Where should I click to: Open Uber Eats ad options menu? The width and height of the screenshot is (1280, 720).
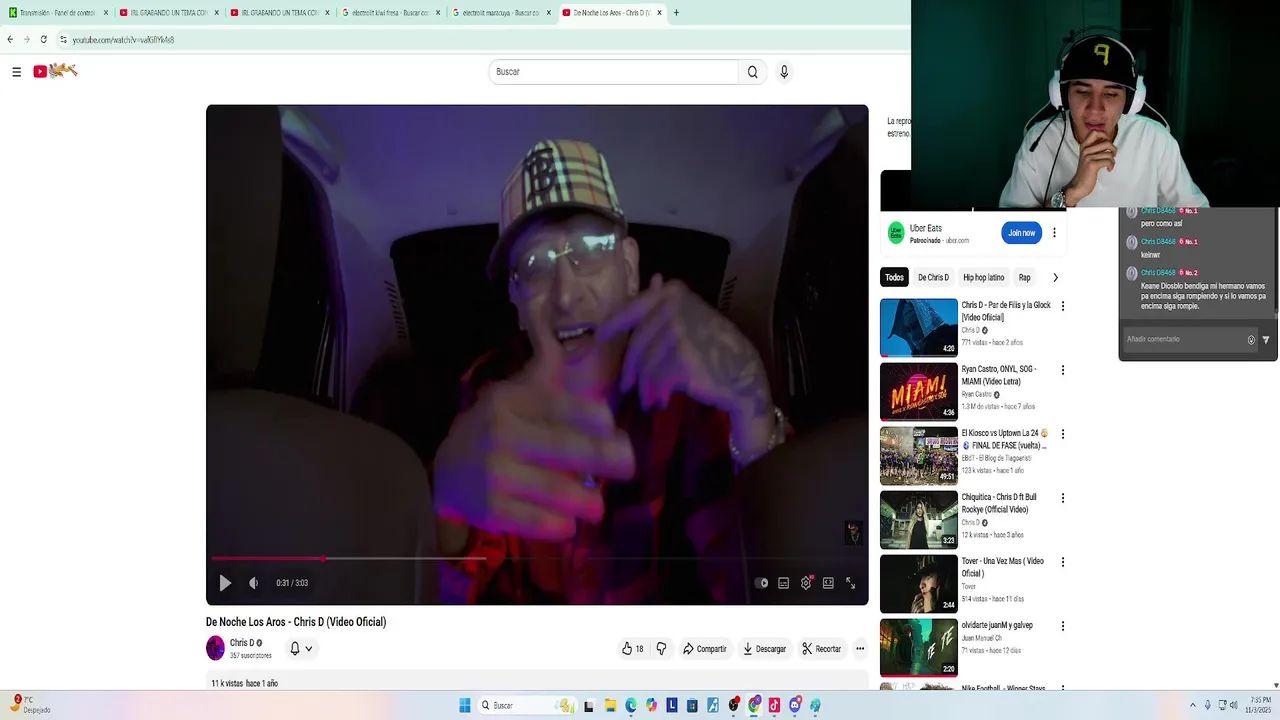click(x=1054, y=233)
